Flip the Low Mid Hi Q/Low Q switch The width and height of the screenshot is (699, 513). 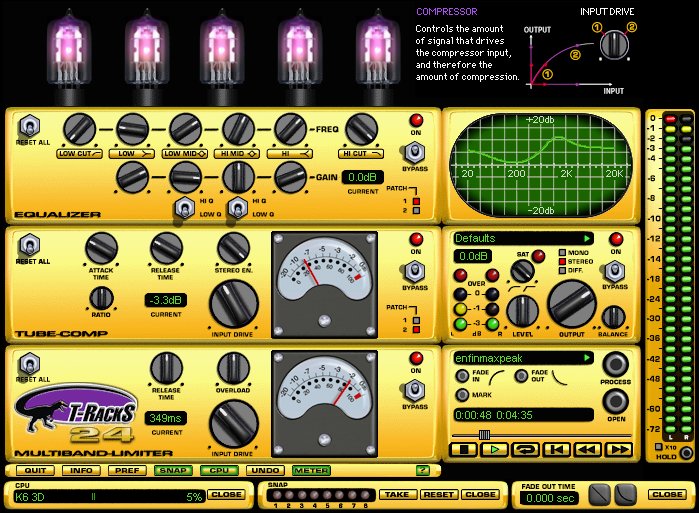[x=185, y=208]
